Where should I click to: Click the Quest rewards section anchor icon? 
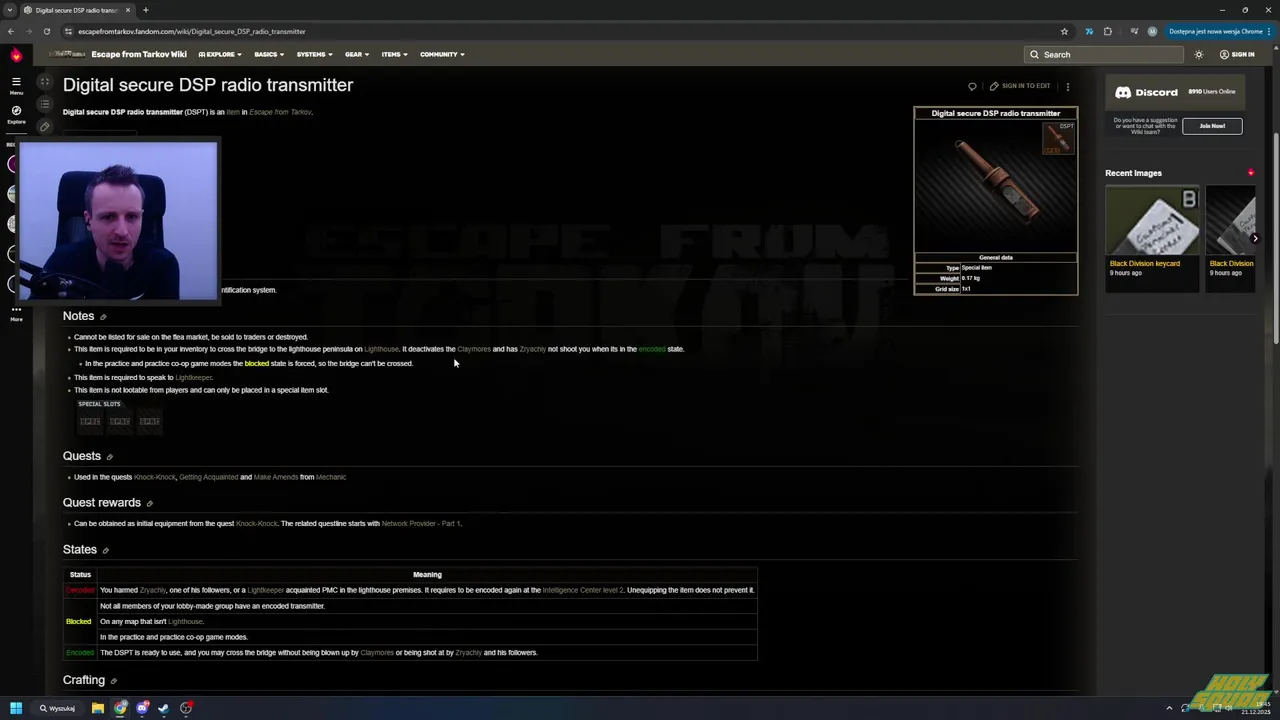[x=150, y=504]
